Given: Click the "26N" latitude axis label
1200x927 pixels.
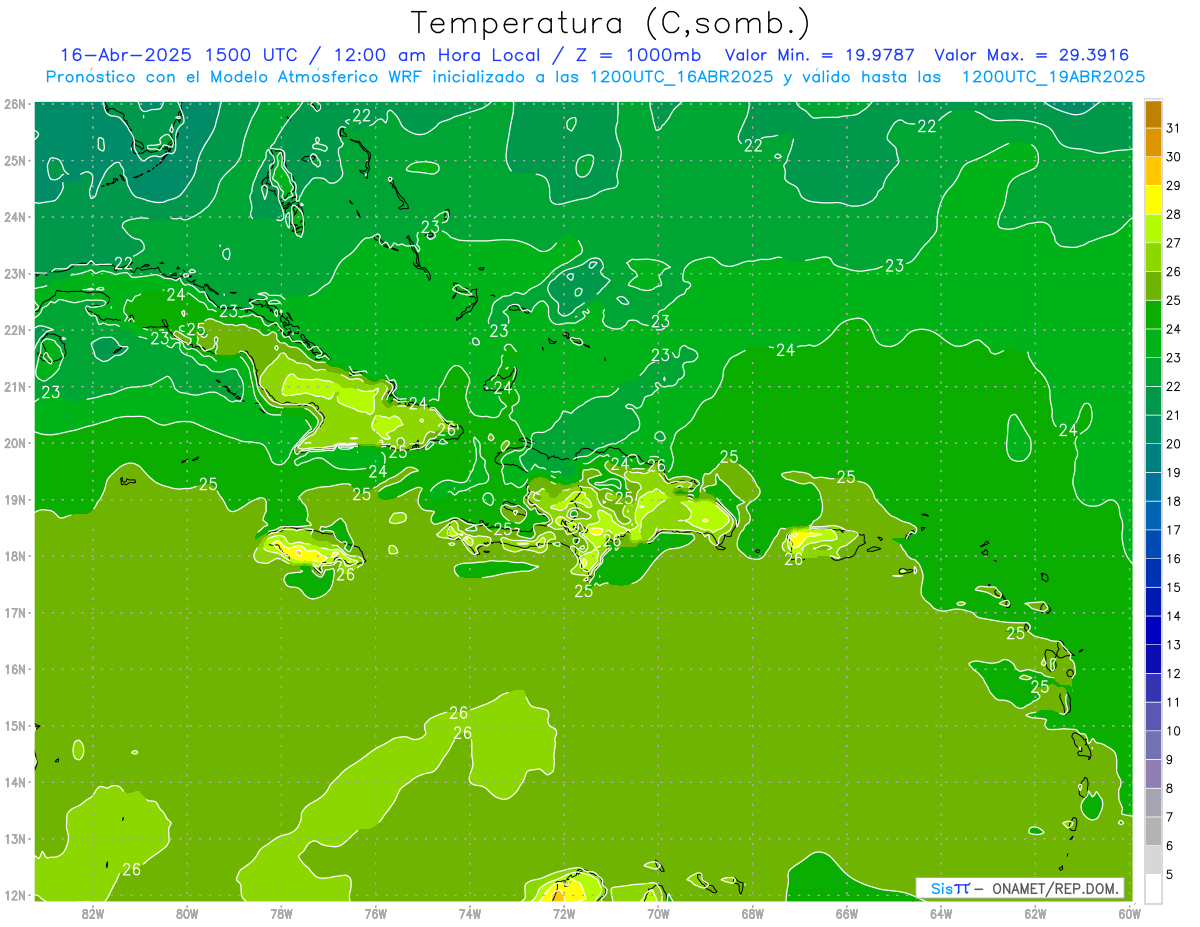Looking at the screenshot, I should coord(14,104).
